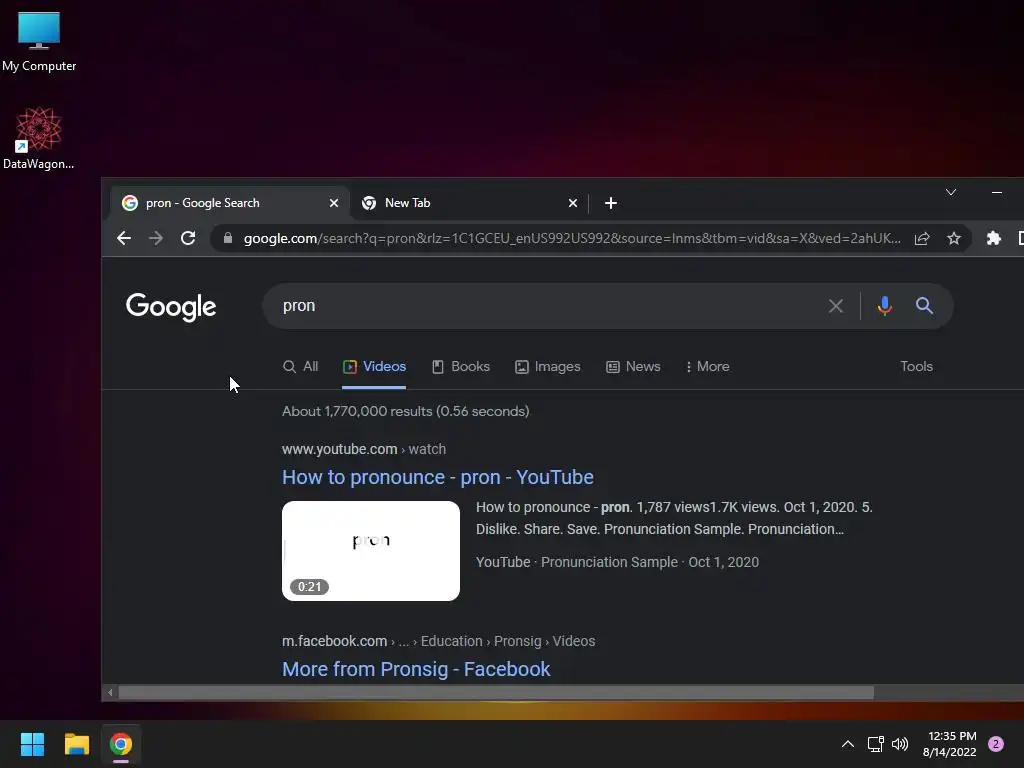Switch to the New Tab tab
1024x768 pixels.
(469, 203)
